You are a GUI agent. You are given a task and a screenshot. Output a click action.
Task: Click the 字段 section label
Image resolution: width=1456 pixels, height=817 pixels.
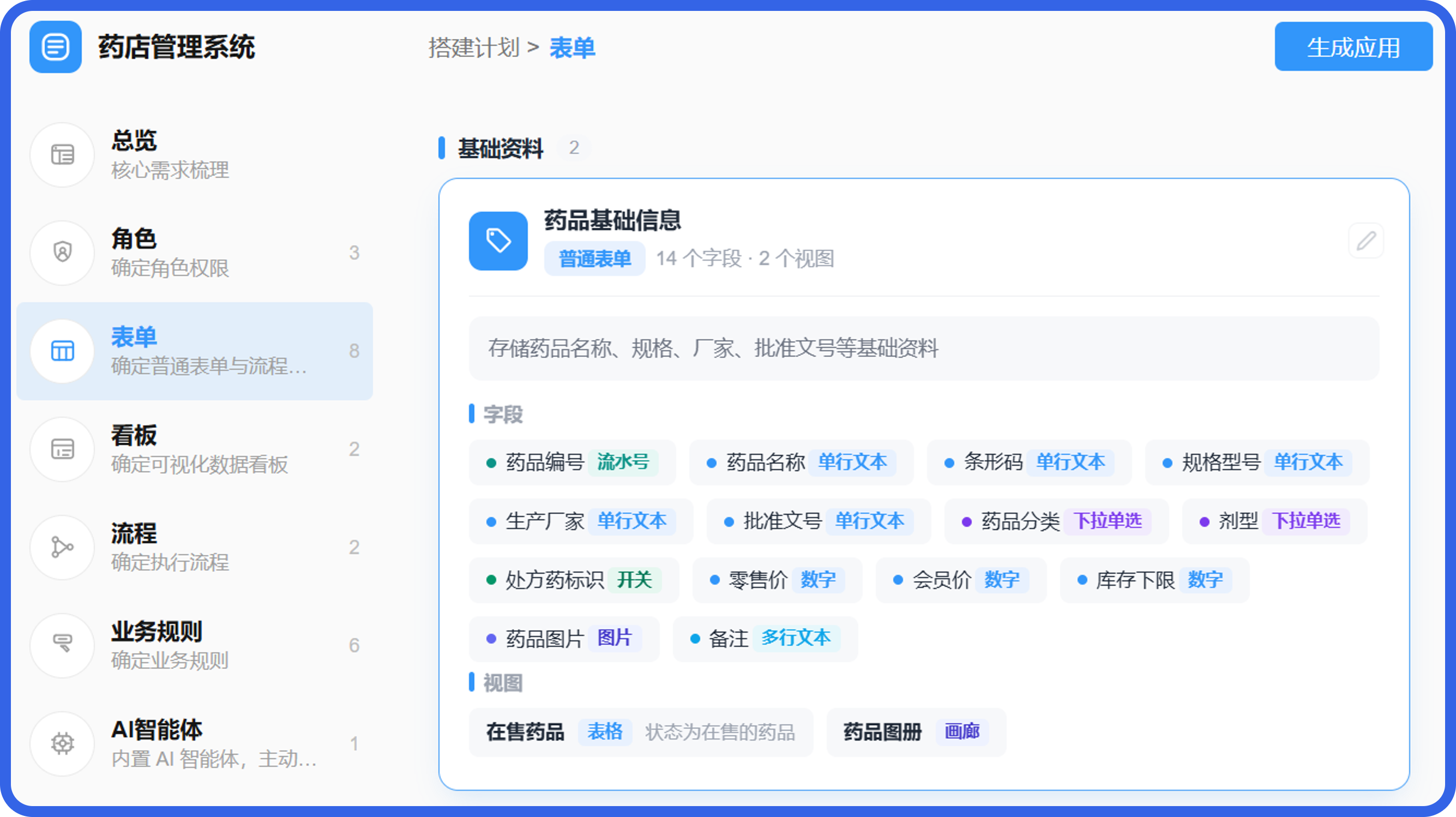(502, 414)
